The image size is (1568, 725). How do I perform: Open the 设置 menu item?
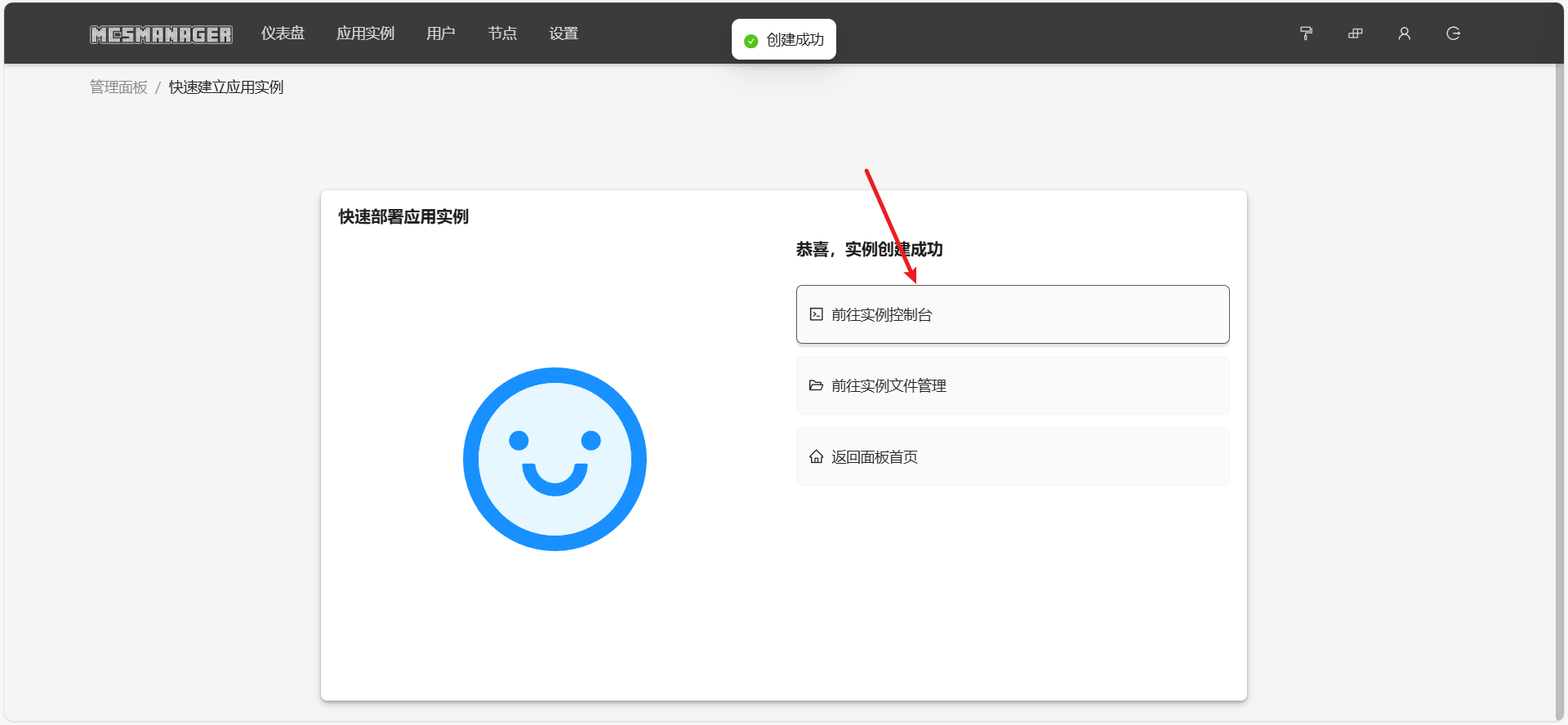tap(563, 33)
